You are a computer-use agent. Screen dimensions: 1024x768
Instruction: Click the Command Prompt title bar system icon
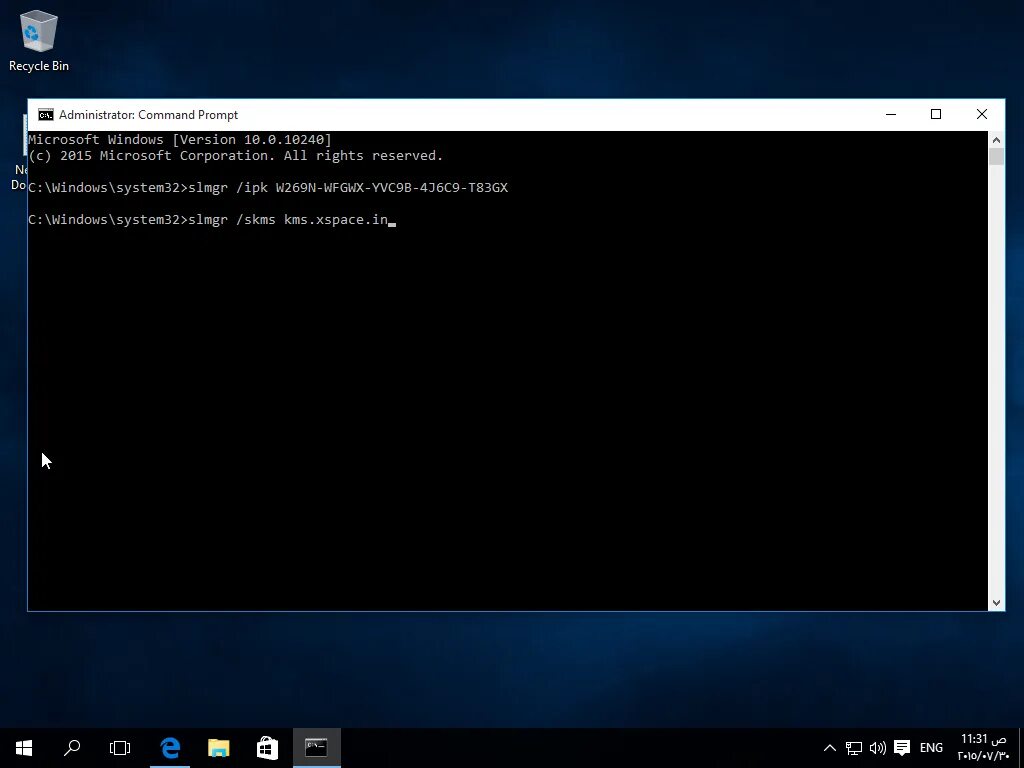[46, 115]
